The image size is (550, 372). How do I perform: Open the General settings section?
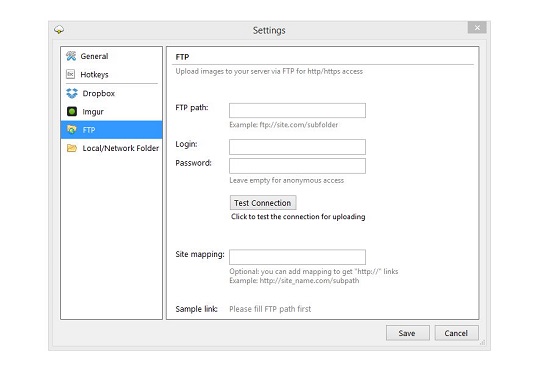pyautogui.click(x=111, y=56)
